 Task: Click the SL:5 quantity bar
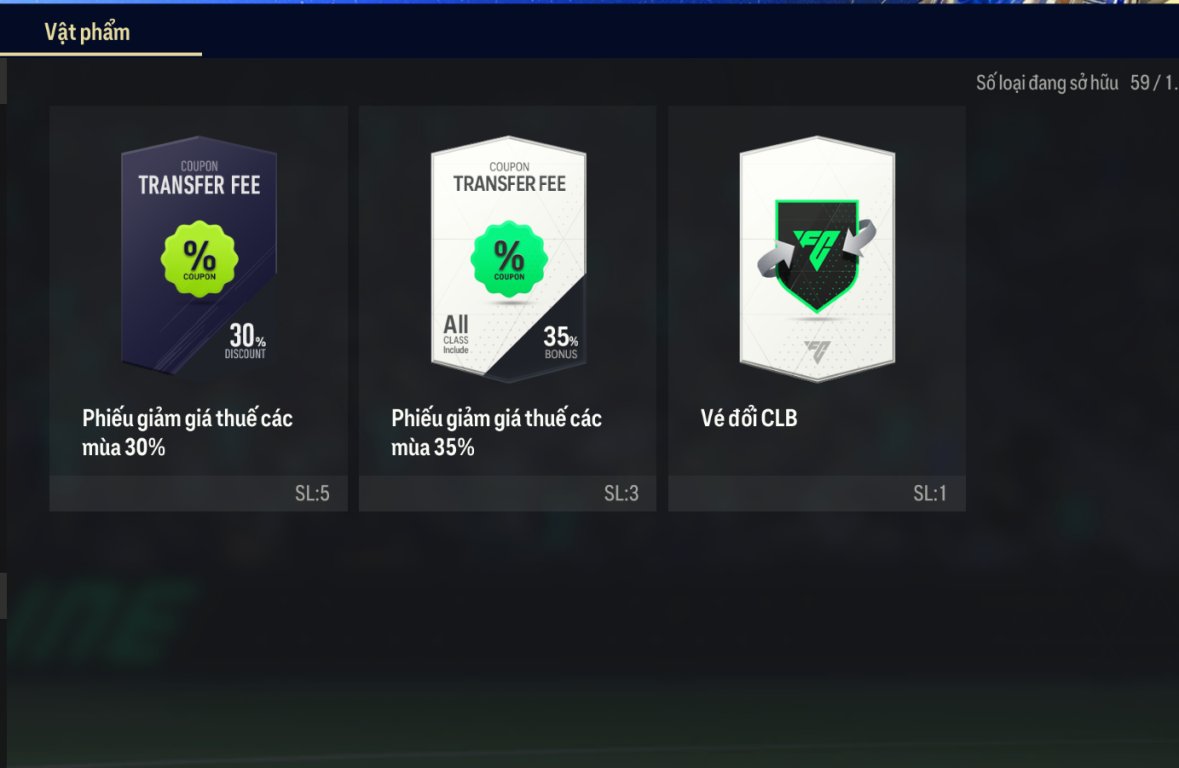click(199, 493)
